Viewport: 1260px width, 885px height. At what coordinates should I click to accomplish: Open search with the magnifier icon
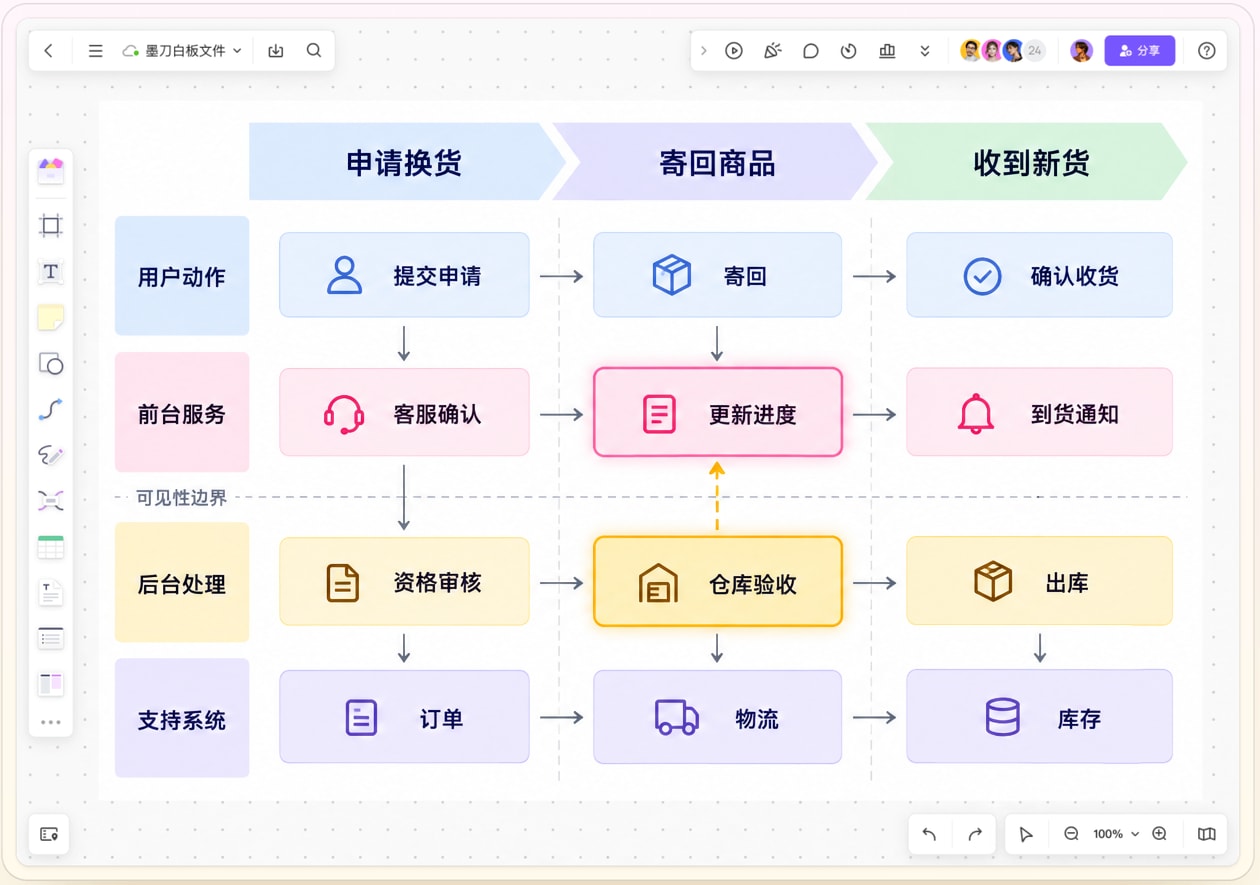[314, 50]
